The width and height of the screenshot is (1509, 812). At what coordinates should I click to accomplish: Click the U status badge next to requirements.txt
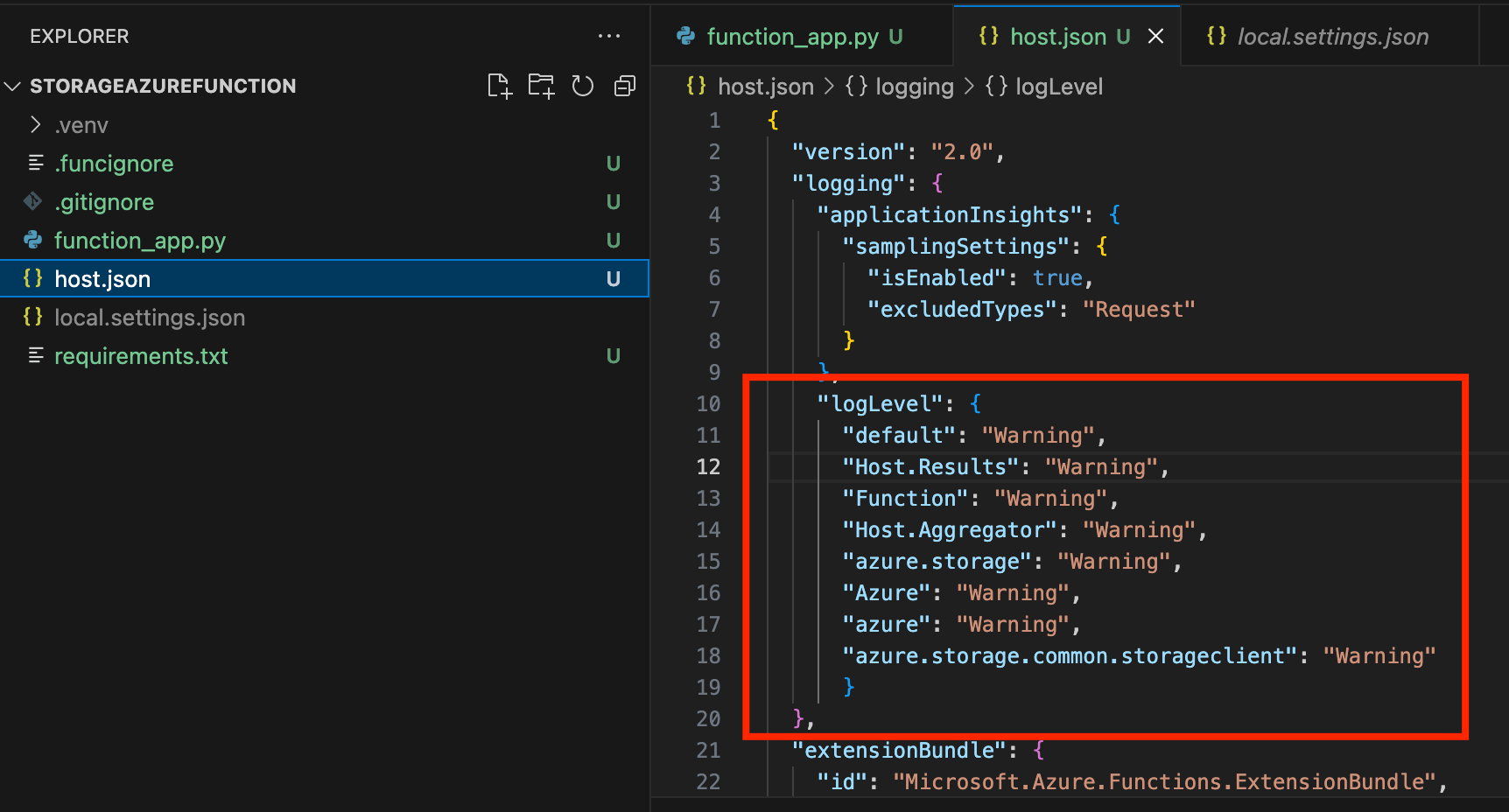click(x=614, y=356)
